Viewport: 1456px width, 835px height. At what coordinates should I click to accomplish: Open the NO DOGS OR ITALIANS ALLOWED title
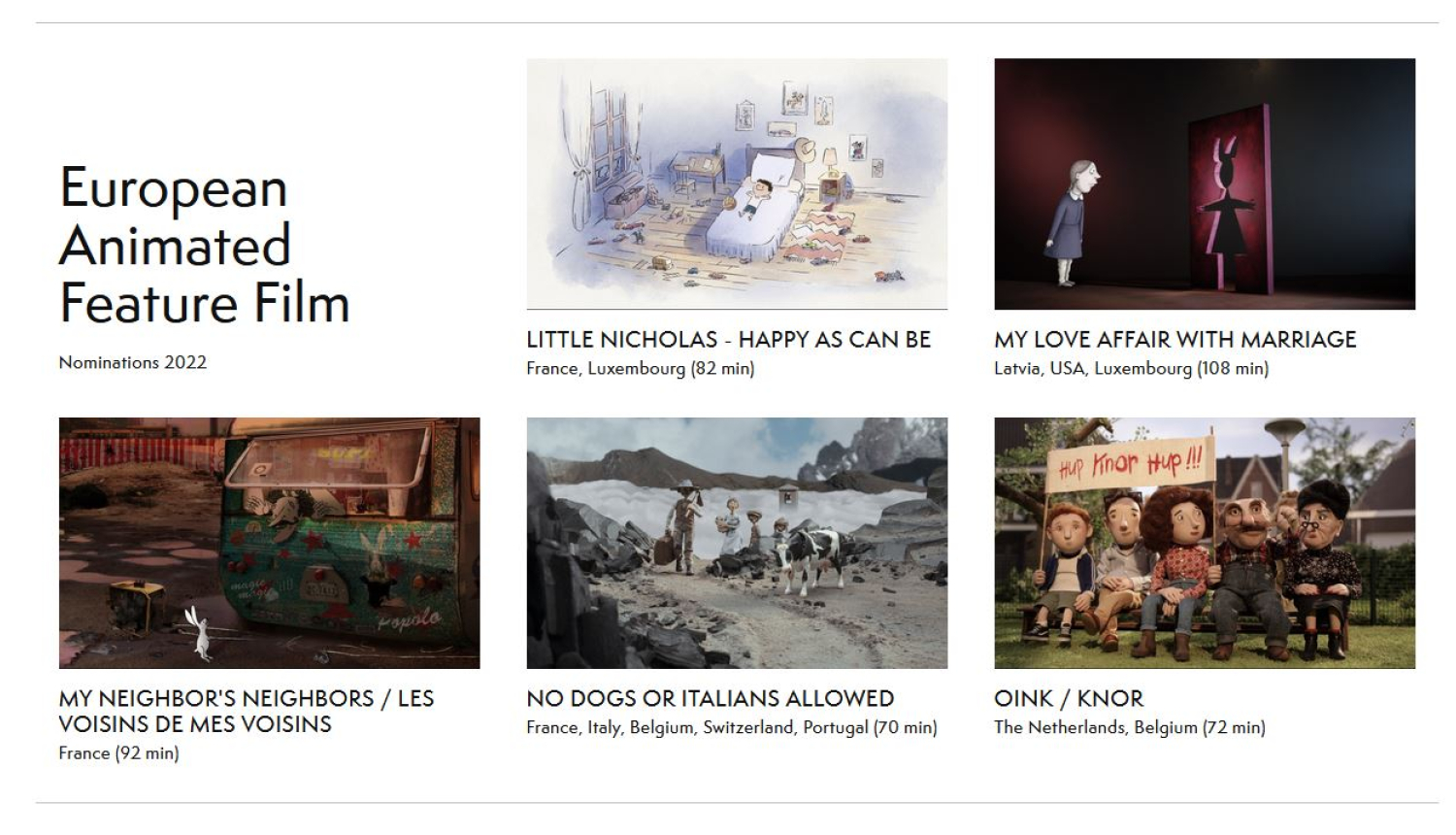point(711,699)
